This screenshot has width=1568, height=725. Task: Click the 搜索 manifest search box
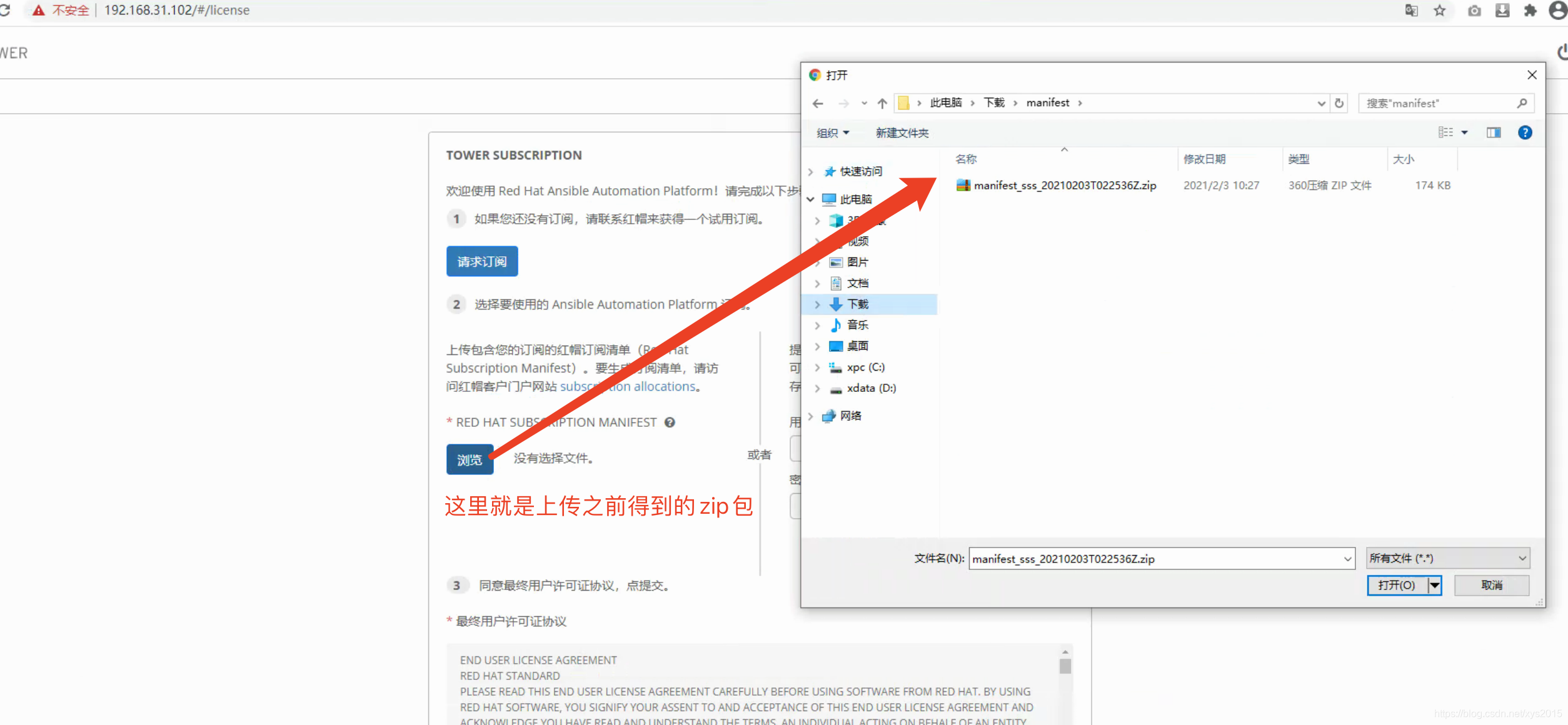click(x=1438, y=103)
